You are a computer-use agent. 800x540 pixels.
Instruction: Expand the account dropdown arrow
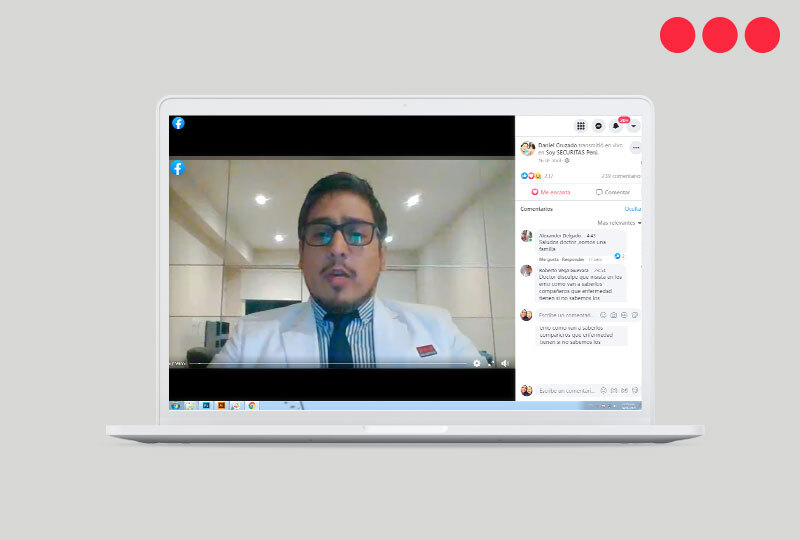(633, 126)
